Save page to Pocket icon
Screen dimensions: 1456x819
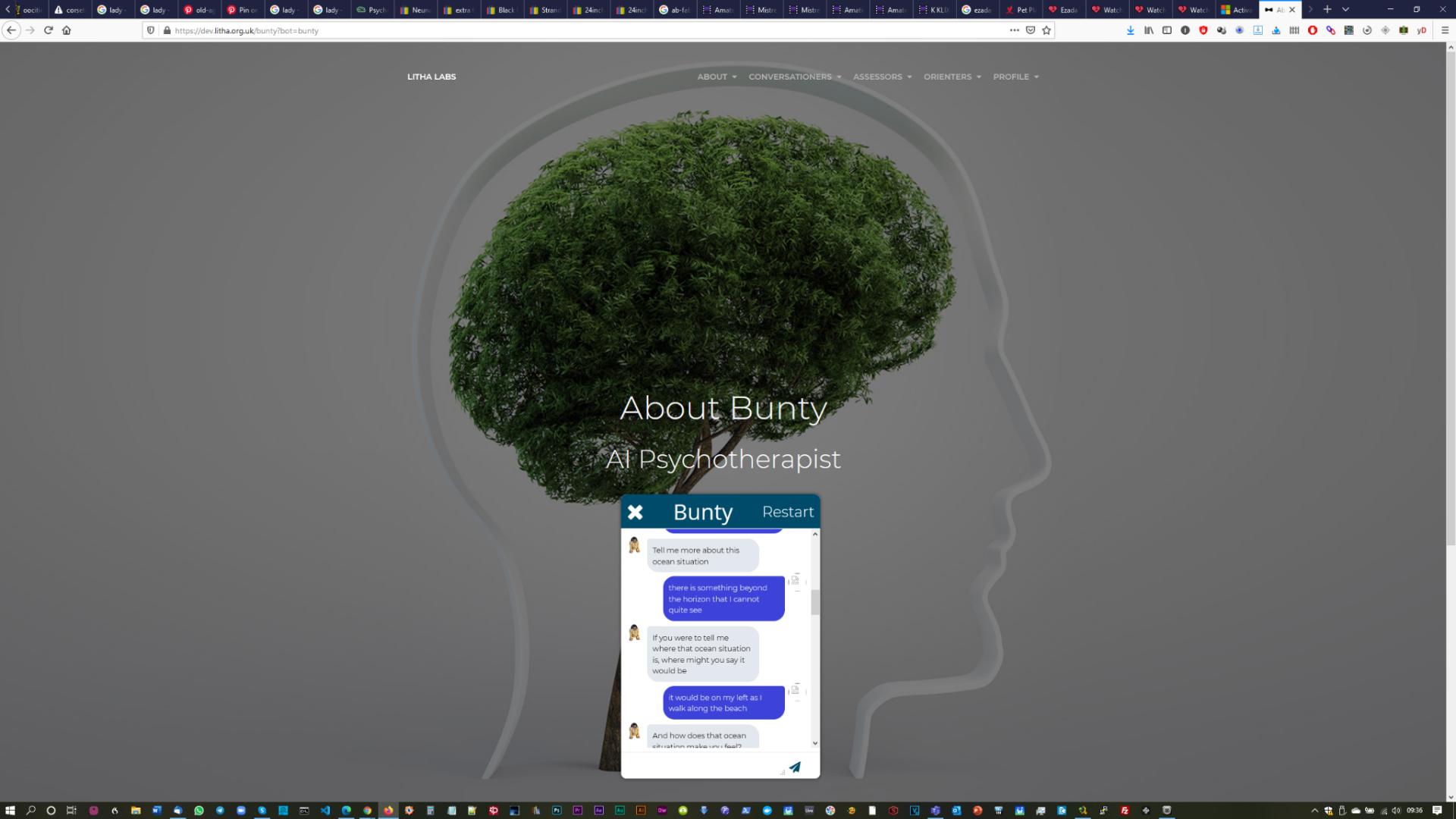(1030, 30)
